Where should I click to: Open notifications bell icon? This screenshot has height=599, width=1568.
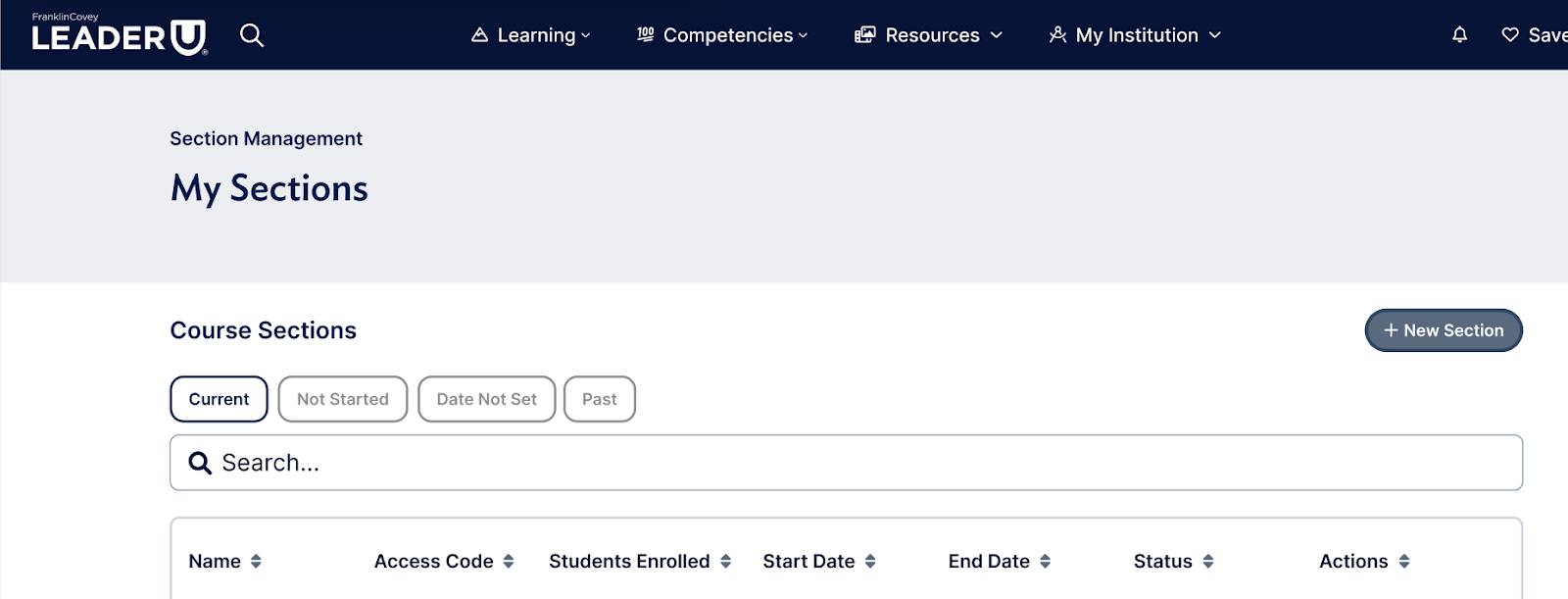1459,35
